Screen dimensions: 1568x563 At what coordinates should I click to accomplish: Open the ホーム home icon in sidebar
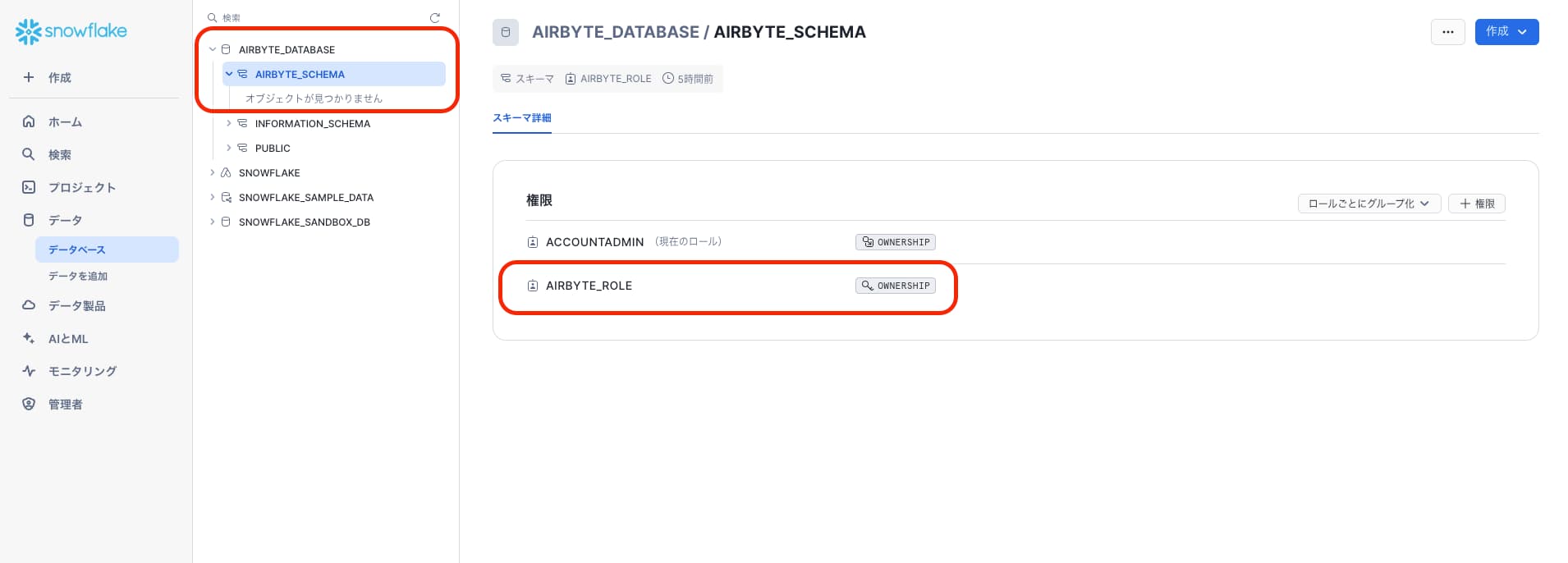click(29, 121)
